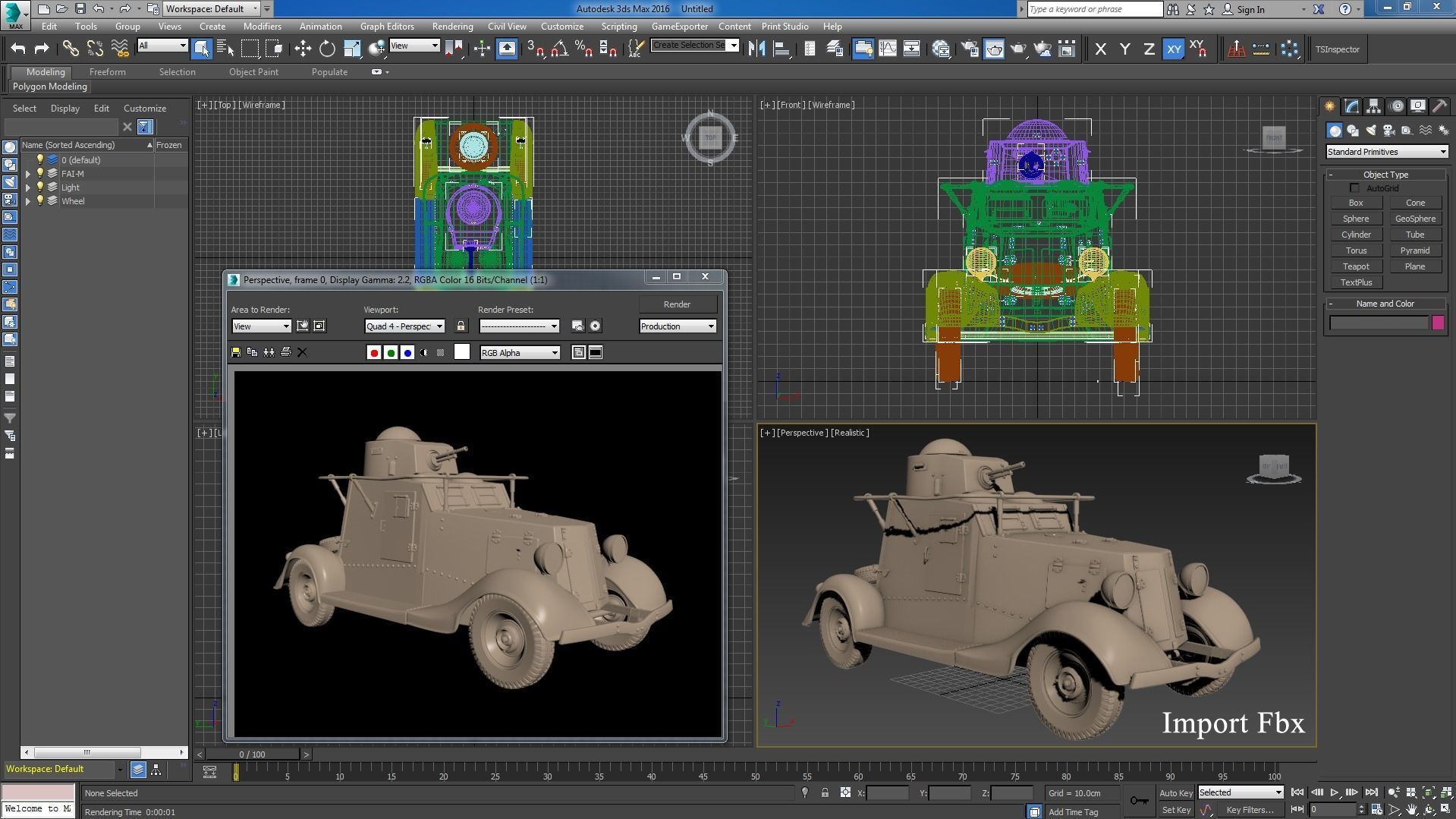Lock the render viewport padlock
Screen dimensions: 1456x819
click(x=461, y=326)
